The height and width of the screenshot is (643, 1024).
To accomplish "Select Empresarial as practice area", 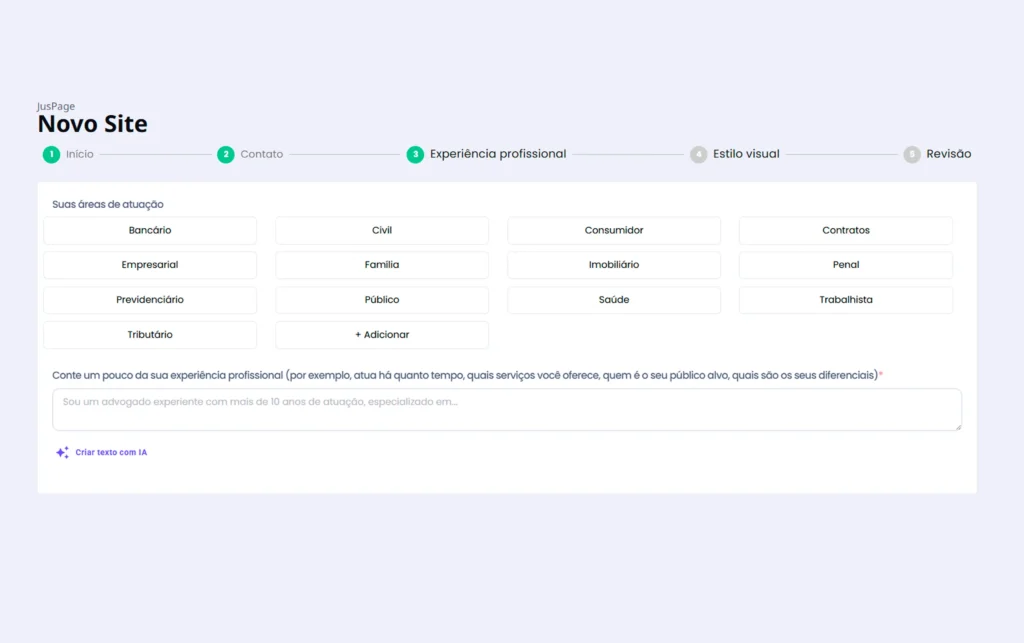I will coord(150,265).
